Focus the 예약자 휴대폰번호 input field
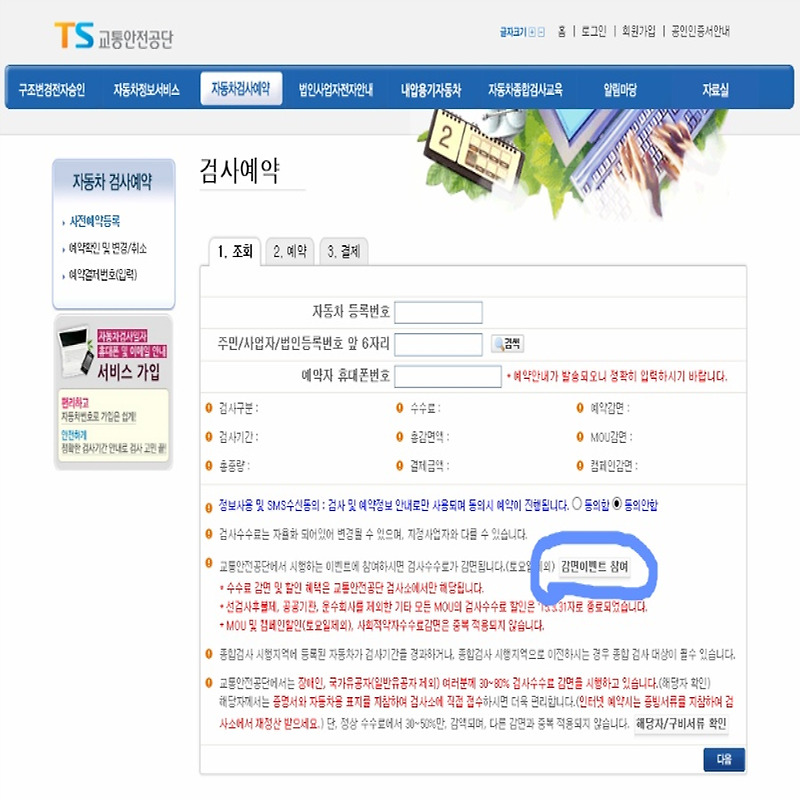 tap(448, 377)
